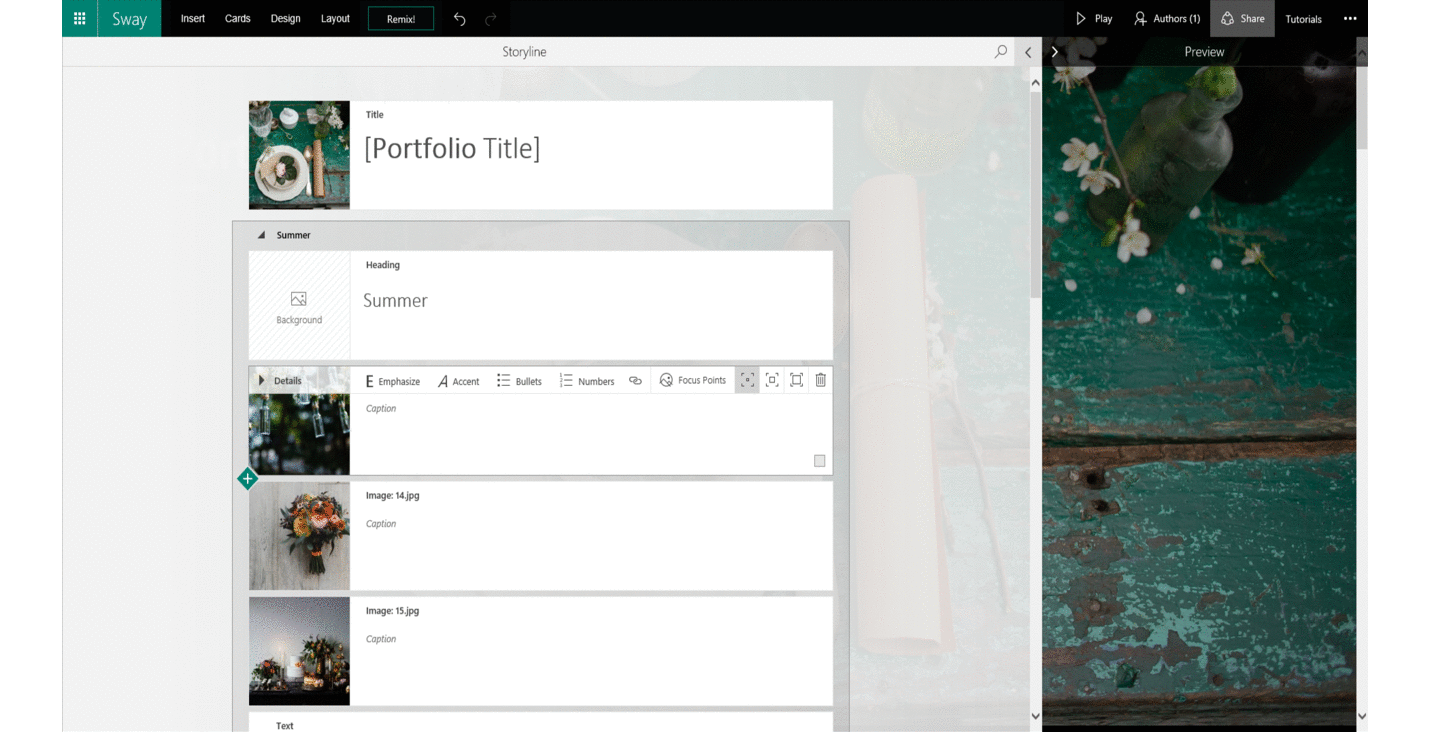Expand the Preview pane with its chevron
This screenshot has width=1431, height=732.
(1054, 51)
